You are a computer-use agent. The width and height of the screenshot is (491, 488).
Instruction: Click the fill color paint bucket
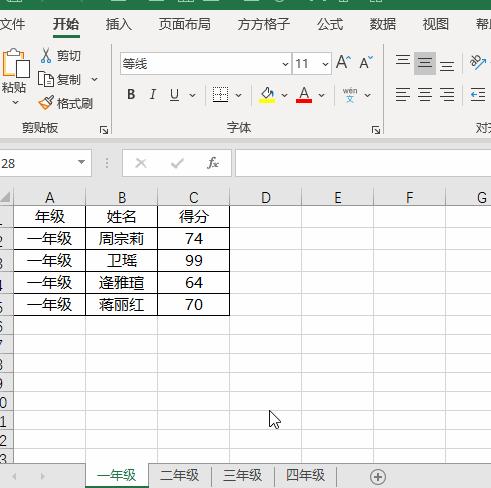tap(267, 95)
